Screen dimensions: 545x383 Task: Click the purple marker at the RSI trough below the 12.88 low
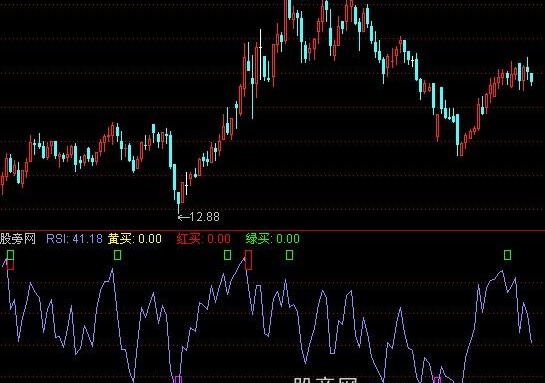pos(178,379)
